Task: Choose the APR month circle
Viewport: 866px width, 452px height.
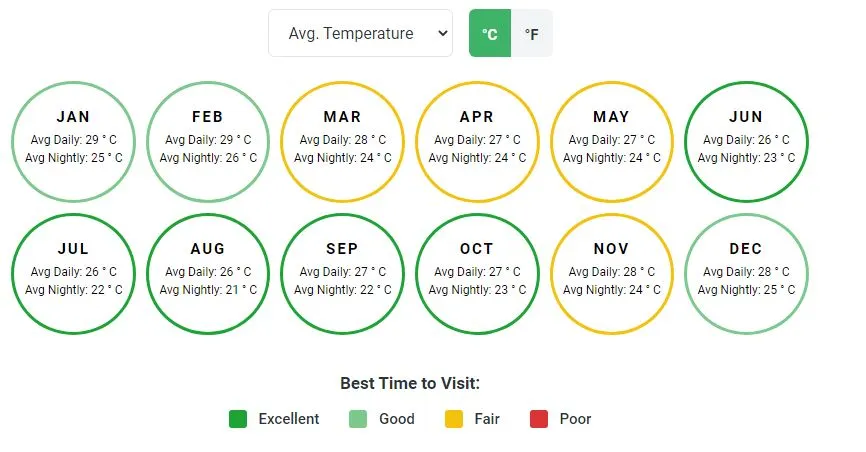Action: coord(477,142)
